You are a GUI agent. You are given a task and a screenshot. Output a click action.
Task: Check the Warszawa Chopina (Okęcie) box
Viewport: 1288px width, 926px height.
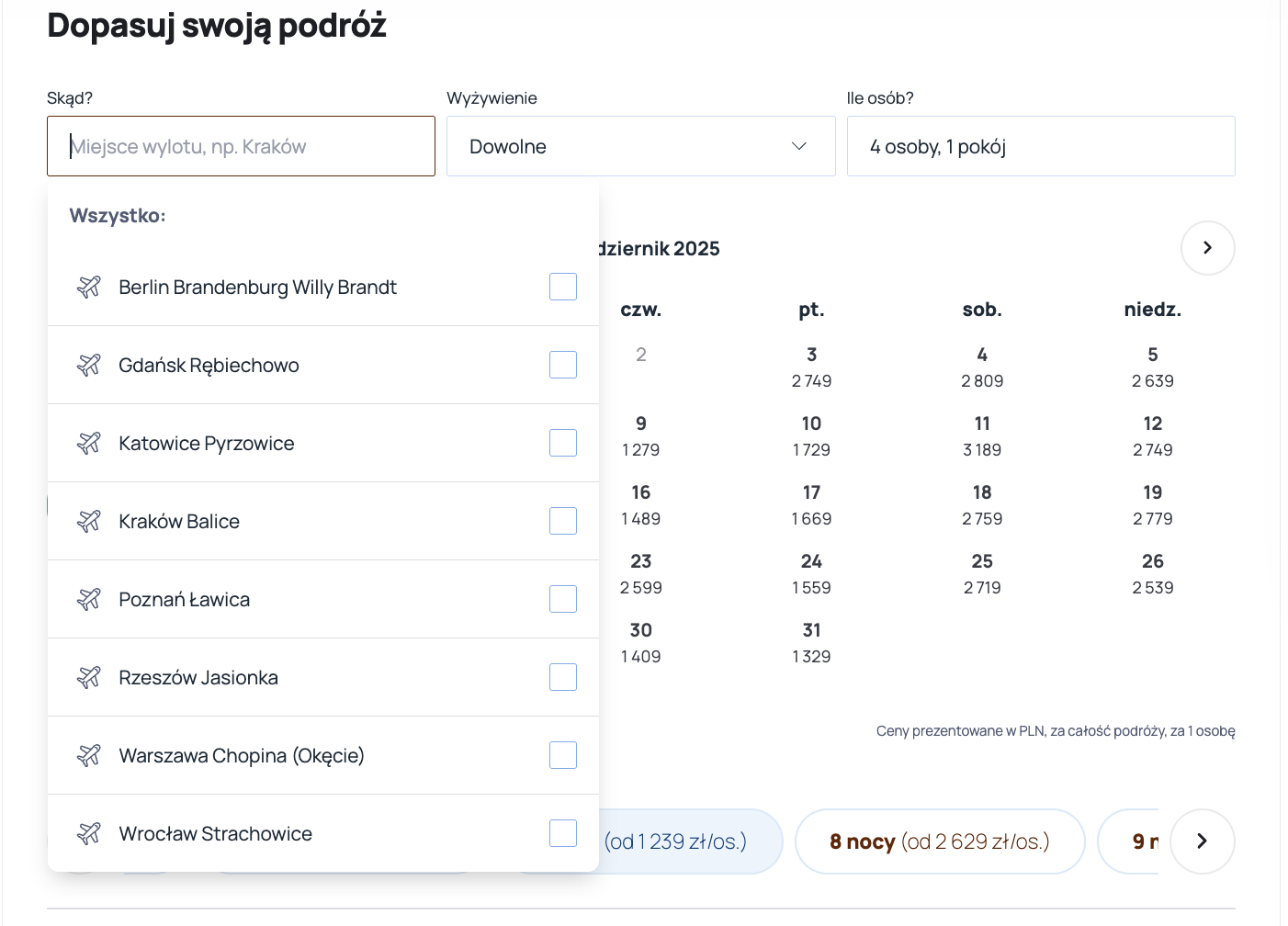563,755
